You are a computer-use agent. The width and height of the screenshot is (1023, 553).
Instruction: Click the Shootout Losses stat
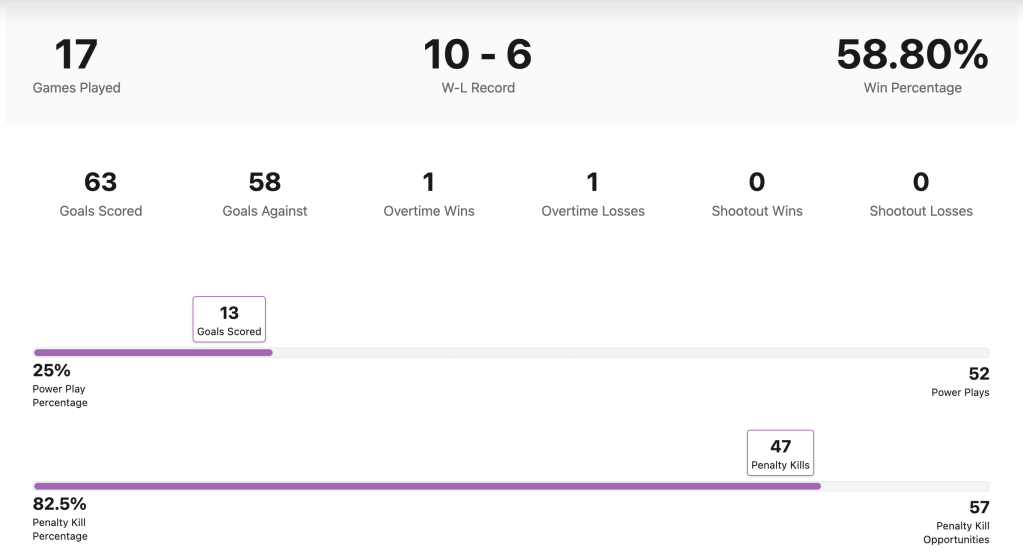[x=921, y=182]
